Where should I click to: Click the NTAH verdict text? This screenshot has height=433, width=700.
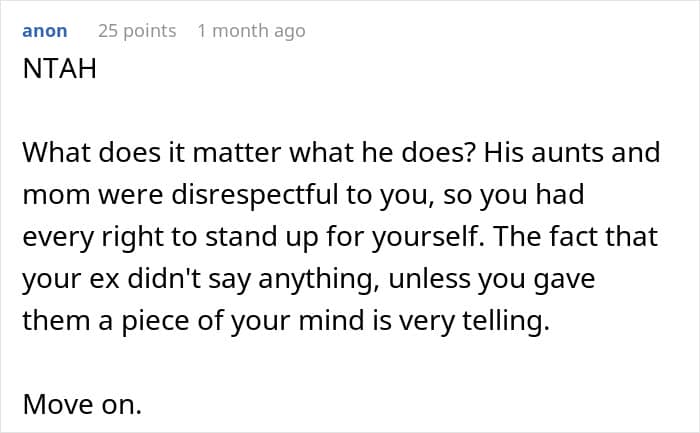tap(59, 69)
